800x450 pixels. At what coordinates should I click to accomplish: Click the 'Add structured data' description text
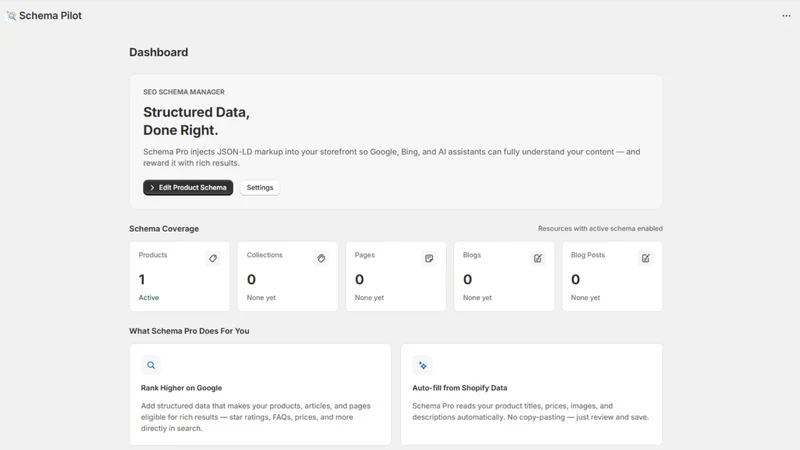click(256, 417)
